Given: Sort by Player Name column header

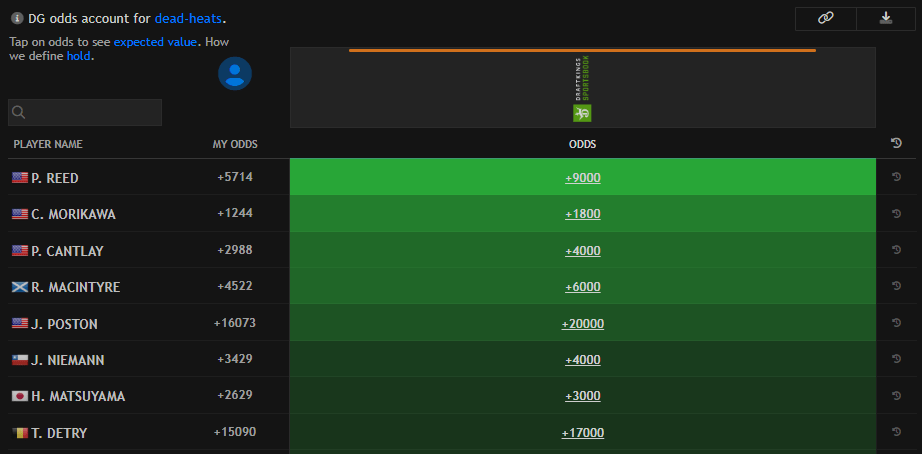Looking at the screenshot, I should click(x=48, y=144).
